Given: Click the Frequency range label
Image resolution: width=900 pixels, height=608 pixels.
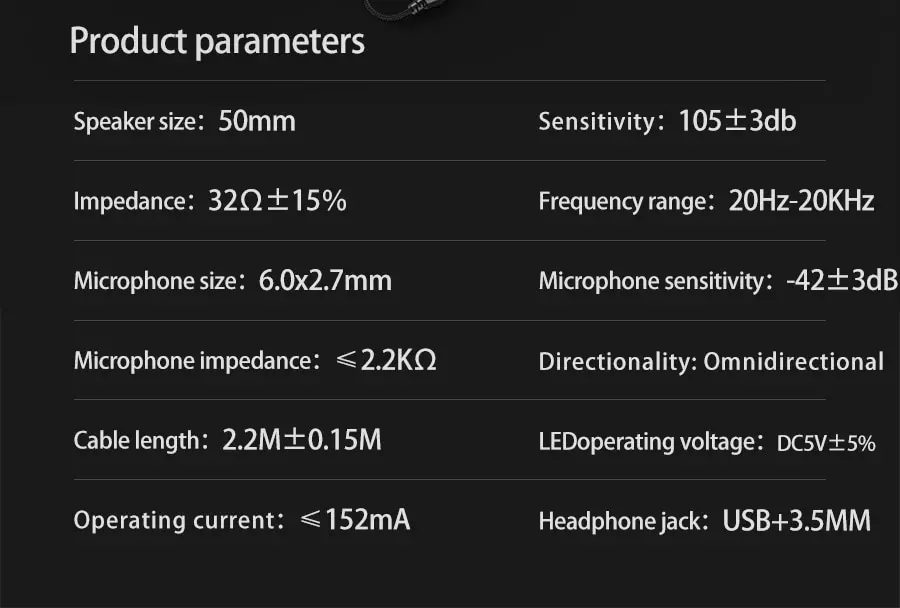Looking at the screenshot, I should (x=622, y=202).
